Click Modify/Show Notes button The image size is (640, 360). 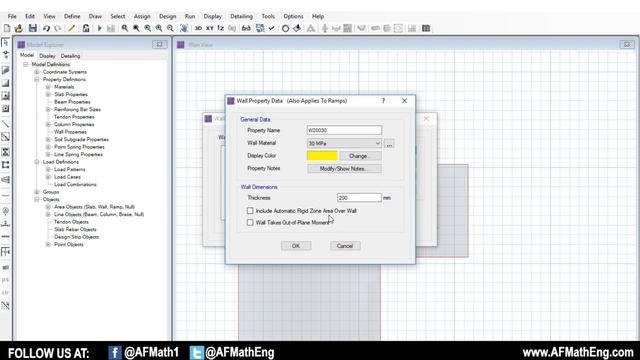coord(344,169)
